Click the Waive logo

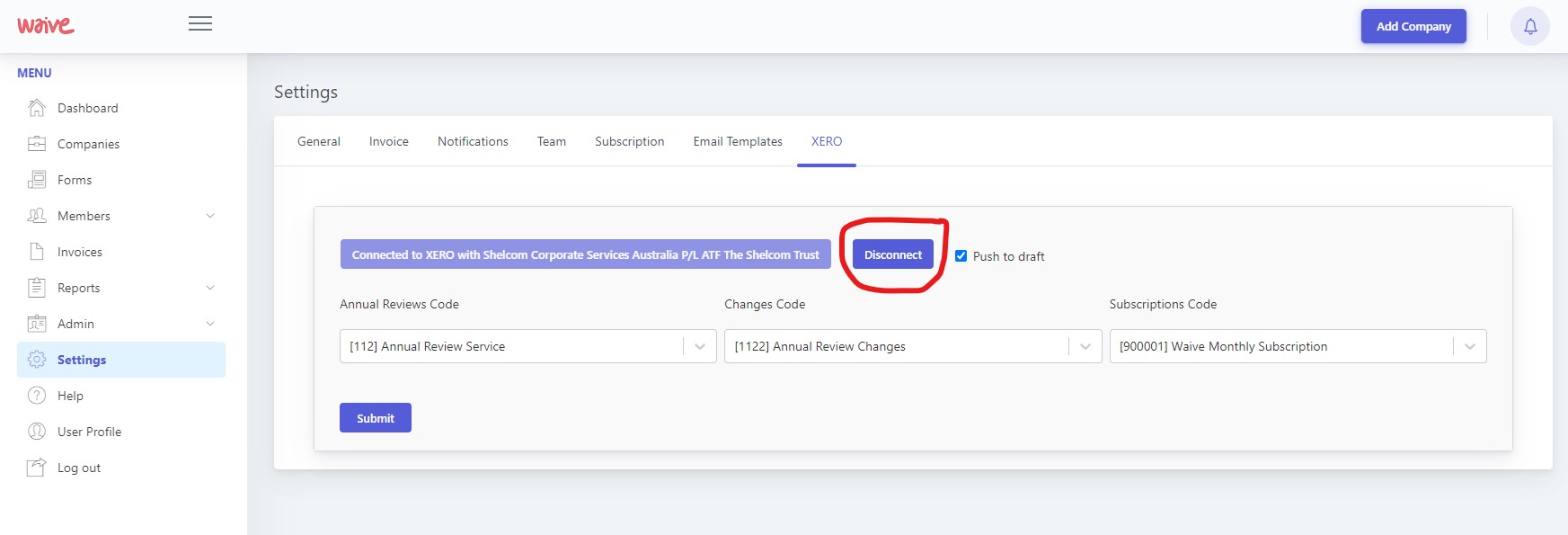(x=46, y=25)
